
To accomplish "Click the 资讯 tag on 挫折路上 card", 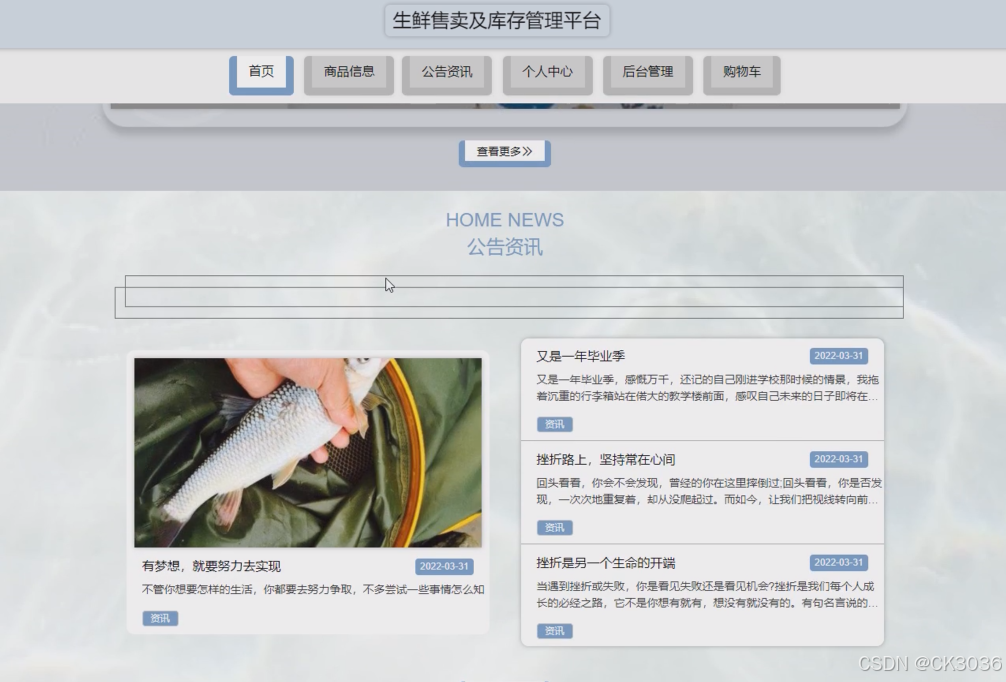I will pos(554,527).
